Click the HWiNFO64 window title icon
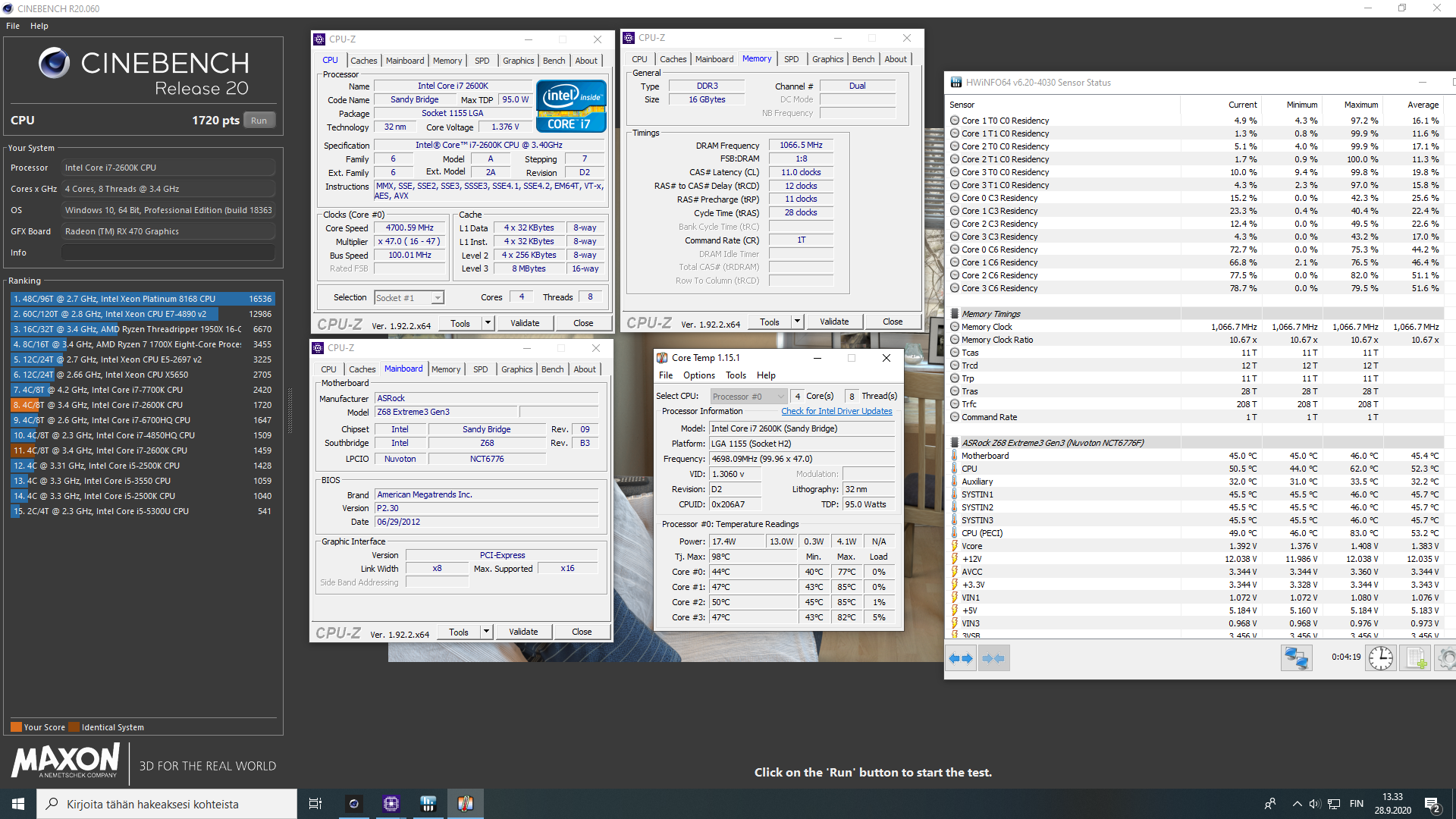 [x=956, y=83]
